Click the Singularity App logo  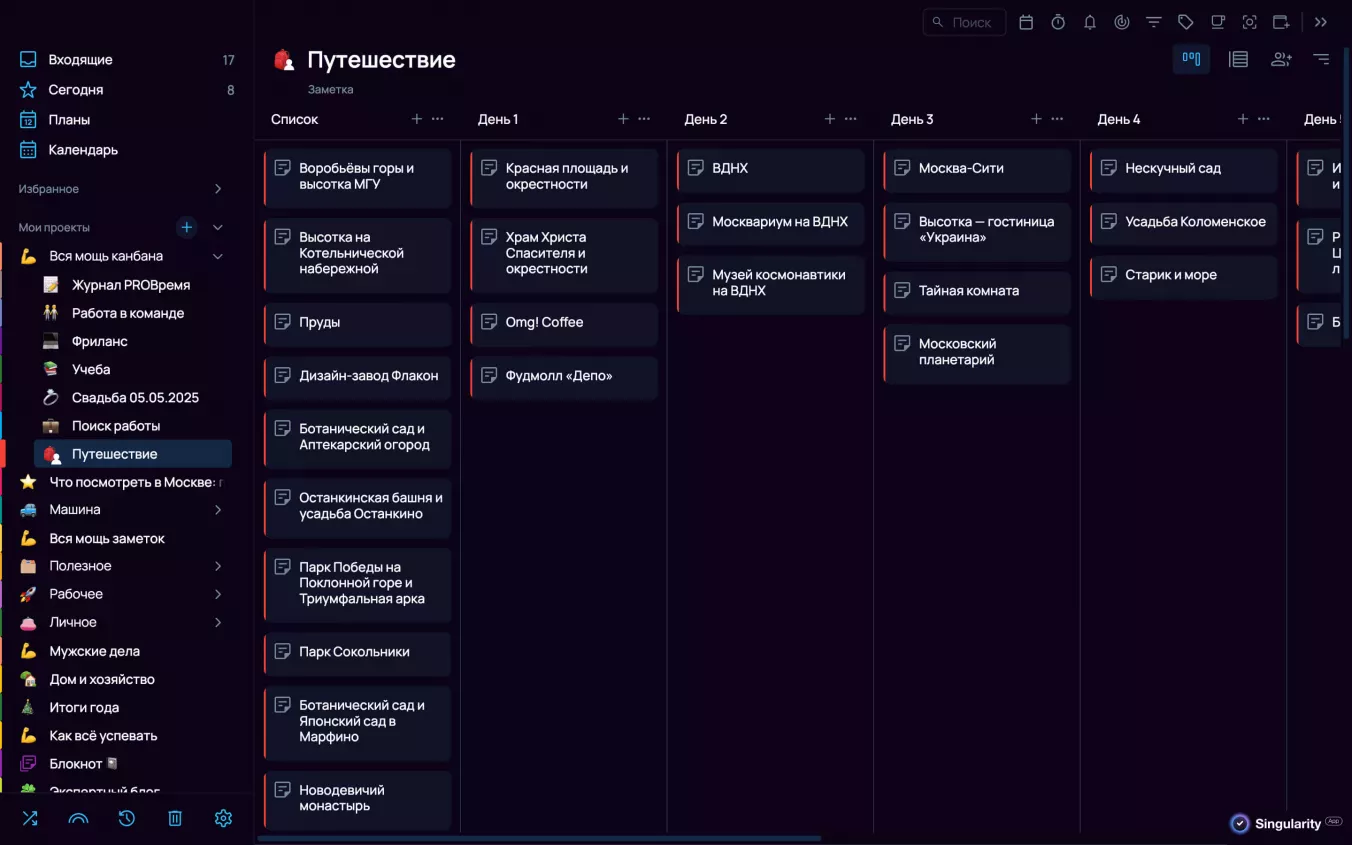pyautogui.click(x=1286, y=823)
